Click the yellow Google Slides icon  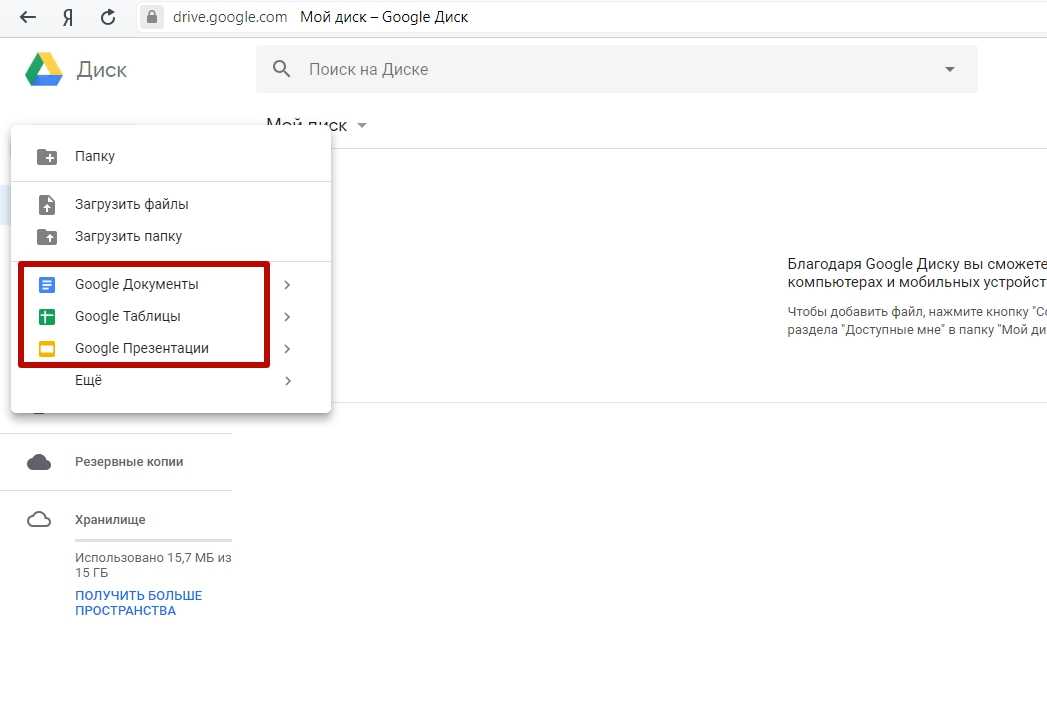click(47, 349)
